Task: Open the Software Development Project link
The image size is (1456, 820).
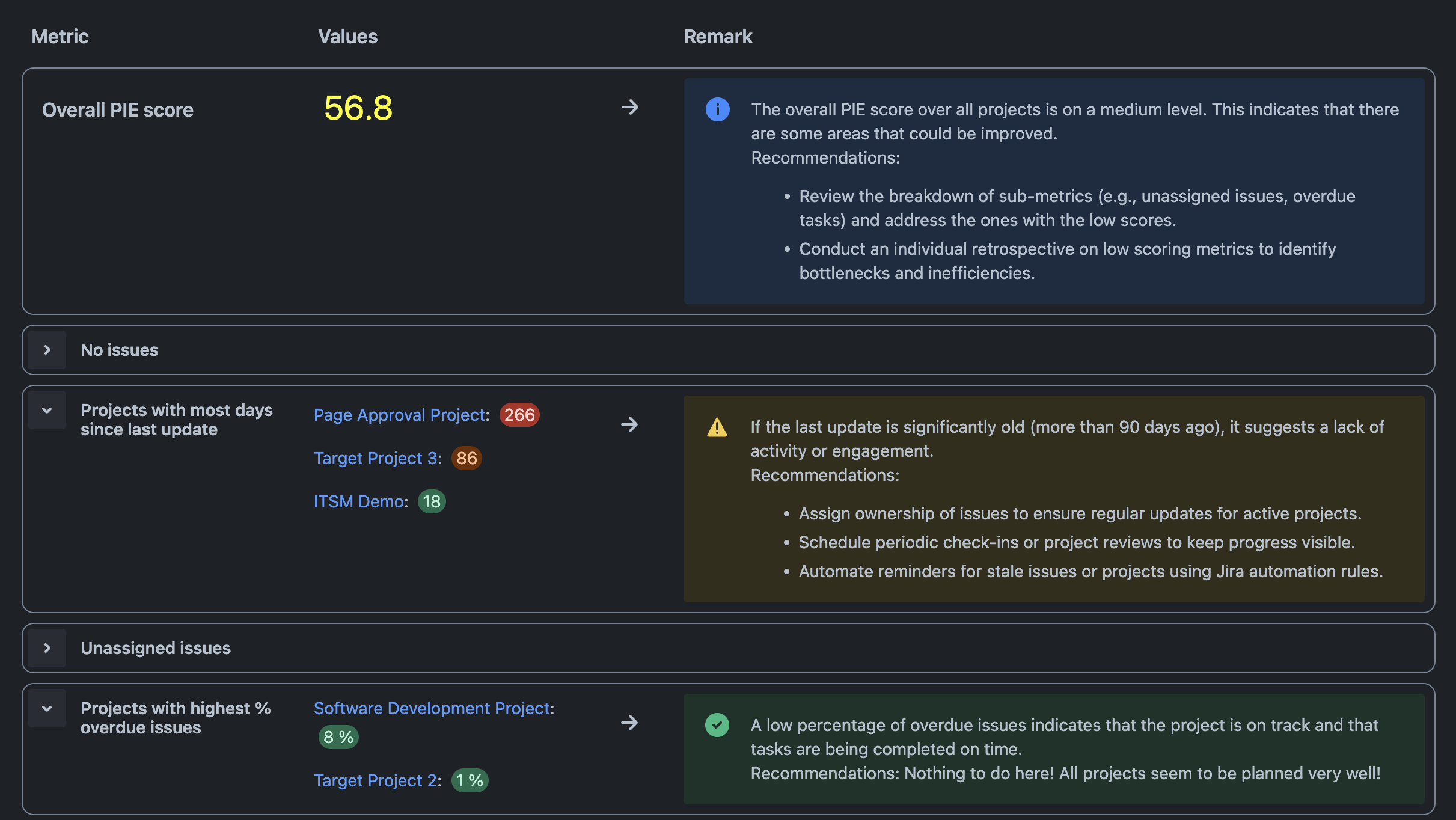Action: point(432,708)
